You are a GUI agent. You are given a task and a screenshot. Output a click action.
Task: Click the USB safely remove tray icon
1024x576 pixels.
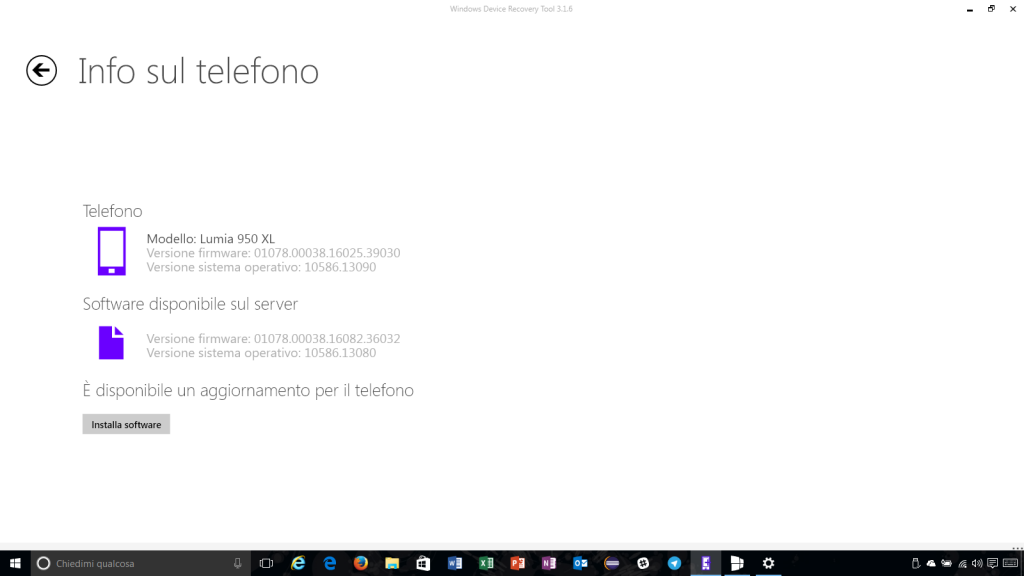(916, 564)
